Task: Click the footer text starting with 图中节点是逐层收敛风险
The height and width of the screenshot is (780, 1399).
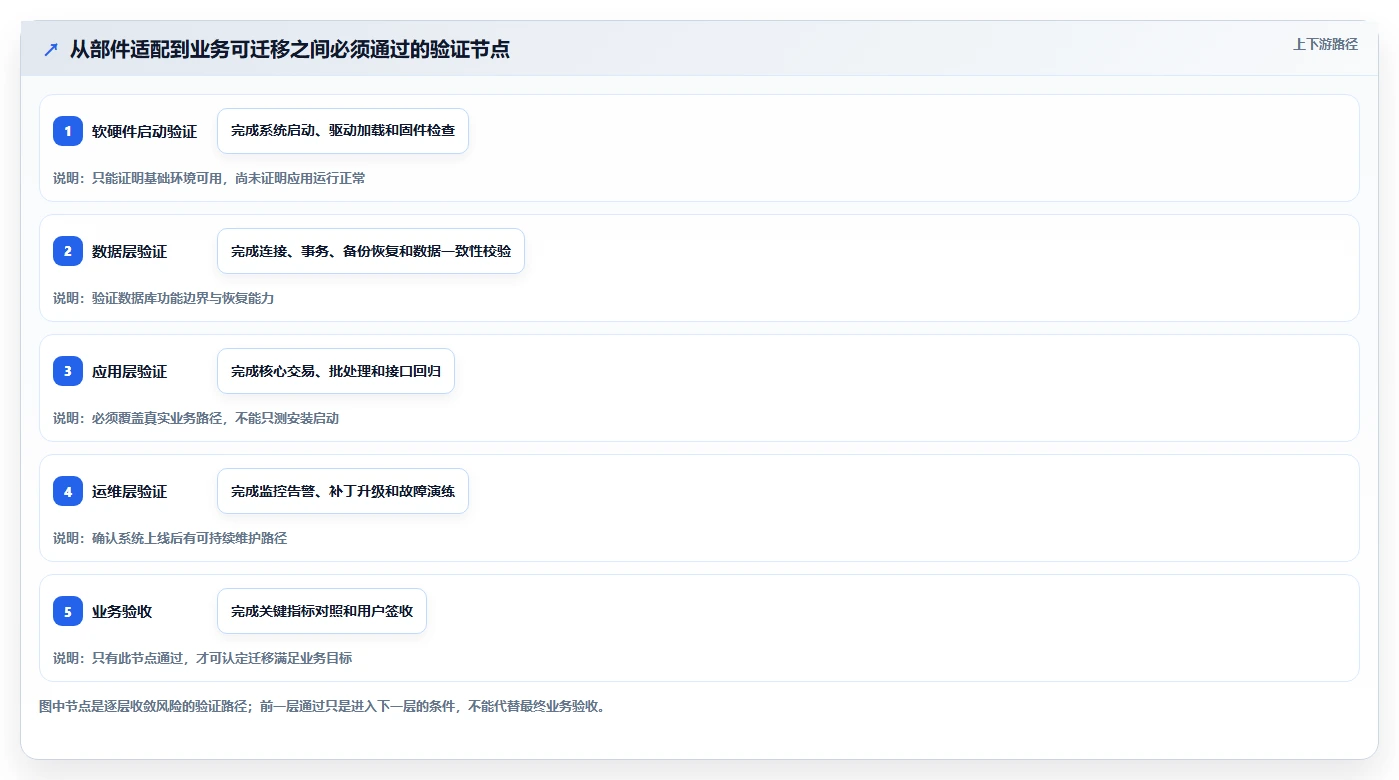Action: coord(322,706)
